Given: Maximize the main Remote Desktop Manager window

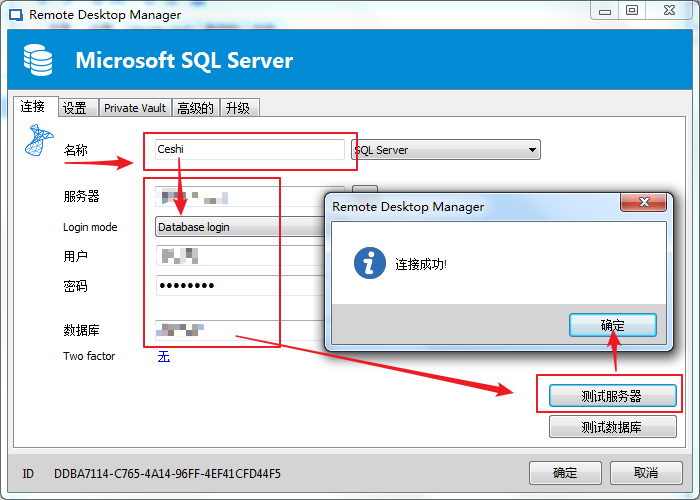Looking at the screenshot, I should [x=632, y=10].
